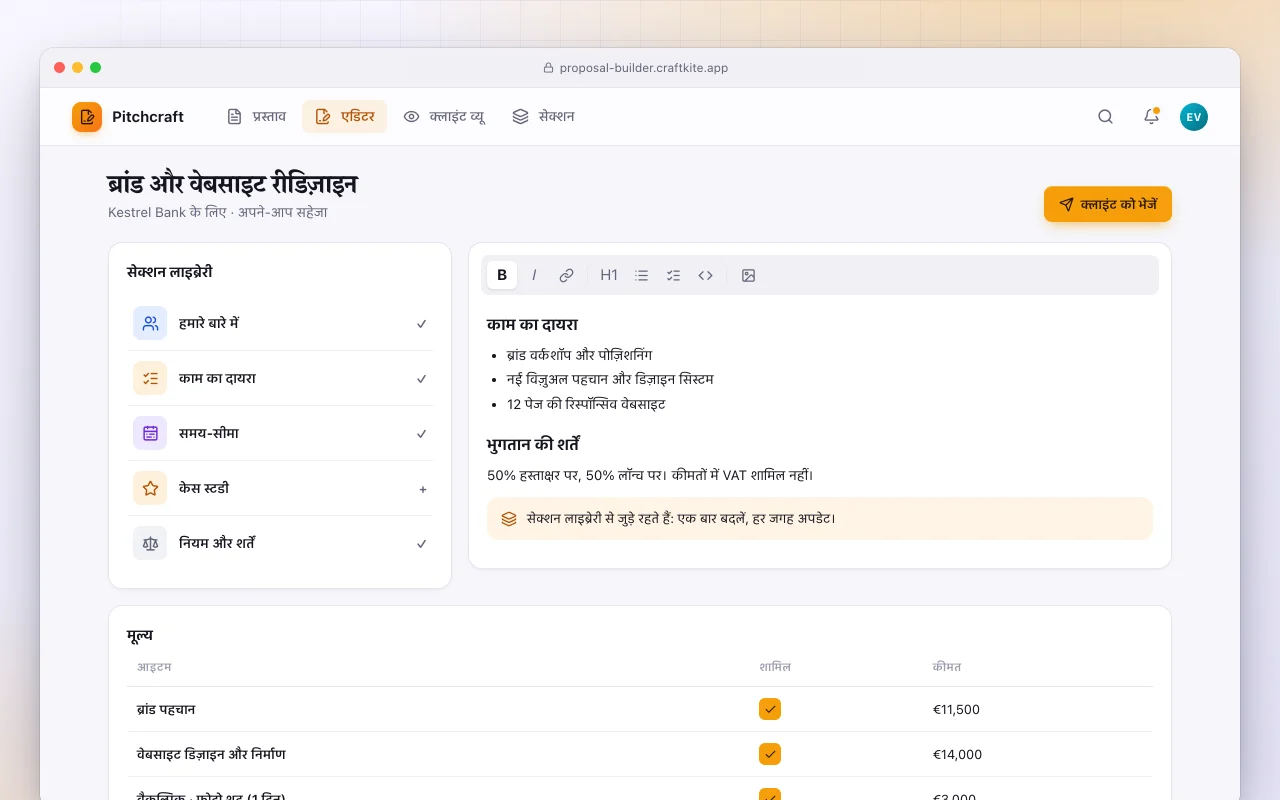Switch to the एडिटर tab
This screenshot has width=1280, height=800.
(344, 117)
